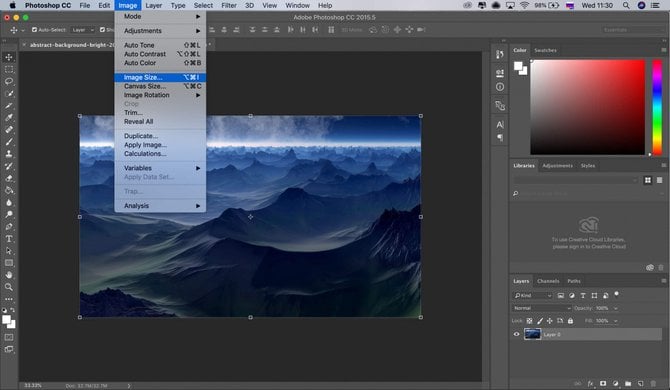The image size is (670, 390).
Task: Choose Duplicate menu item
Action: click(x=160, y=136)
